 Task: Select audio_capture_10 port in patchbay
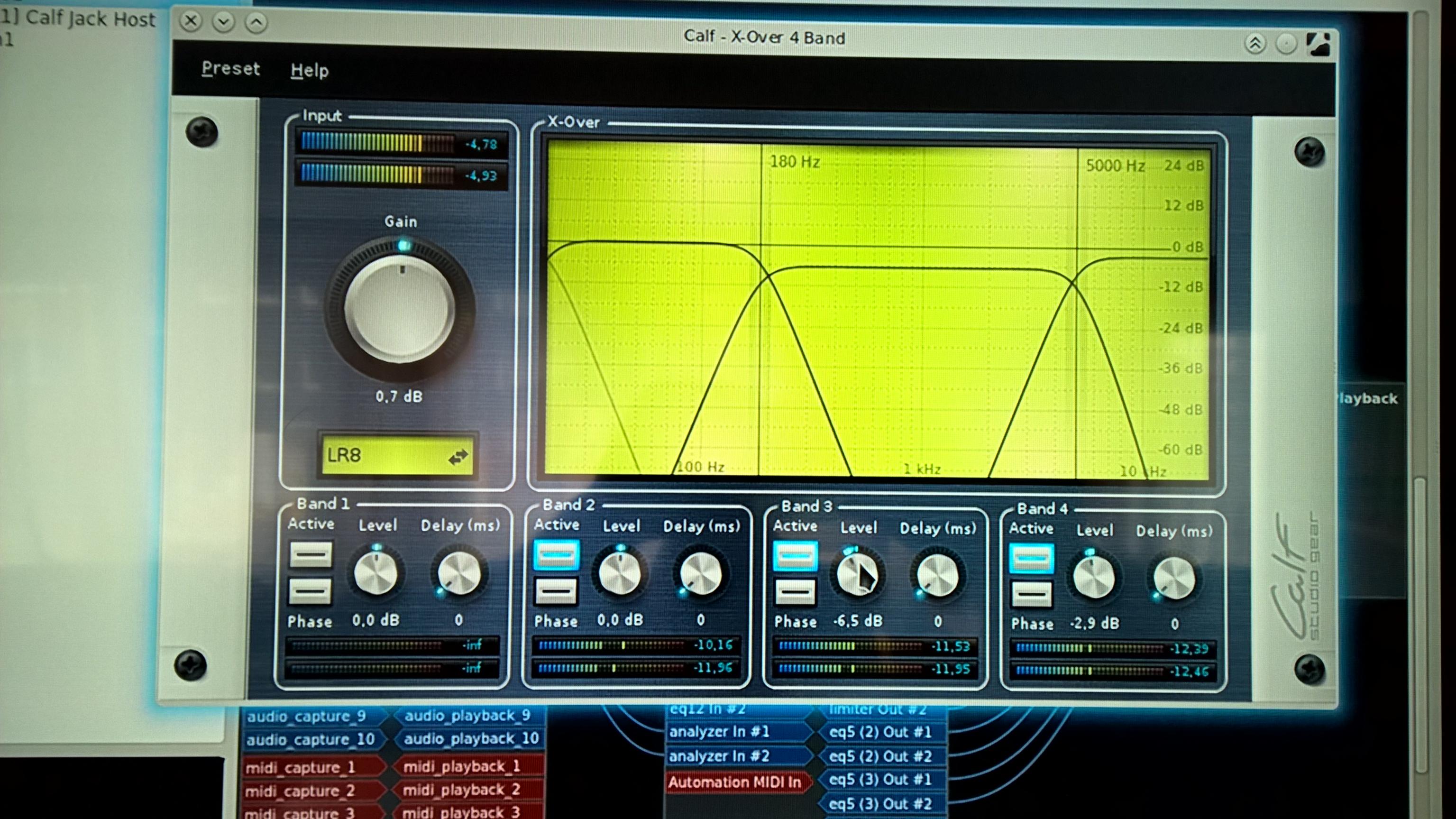[x=314, y=739]
